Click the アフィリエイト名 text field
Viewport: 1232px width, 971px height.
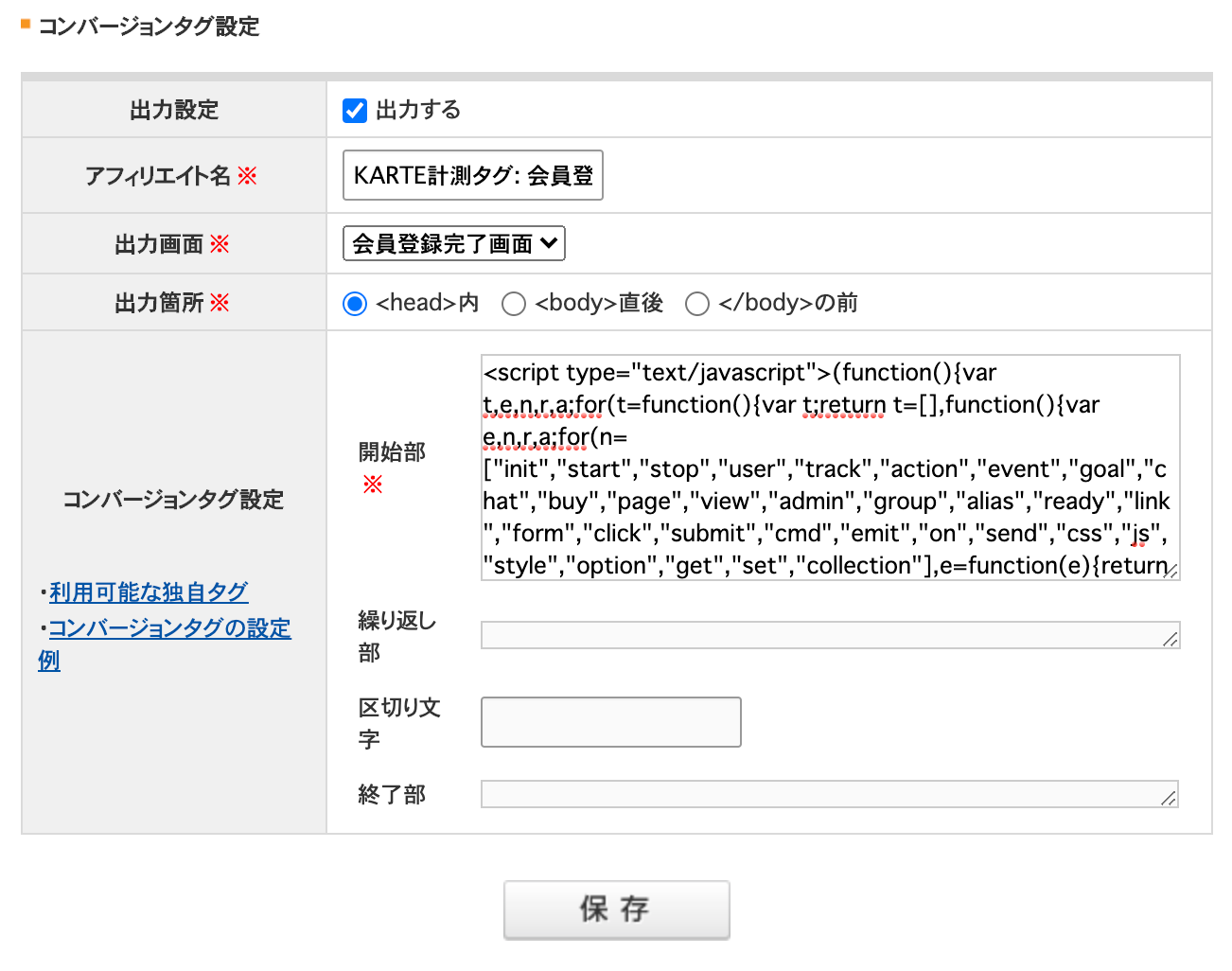point(473,175)
